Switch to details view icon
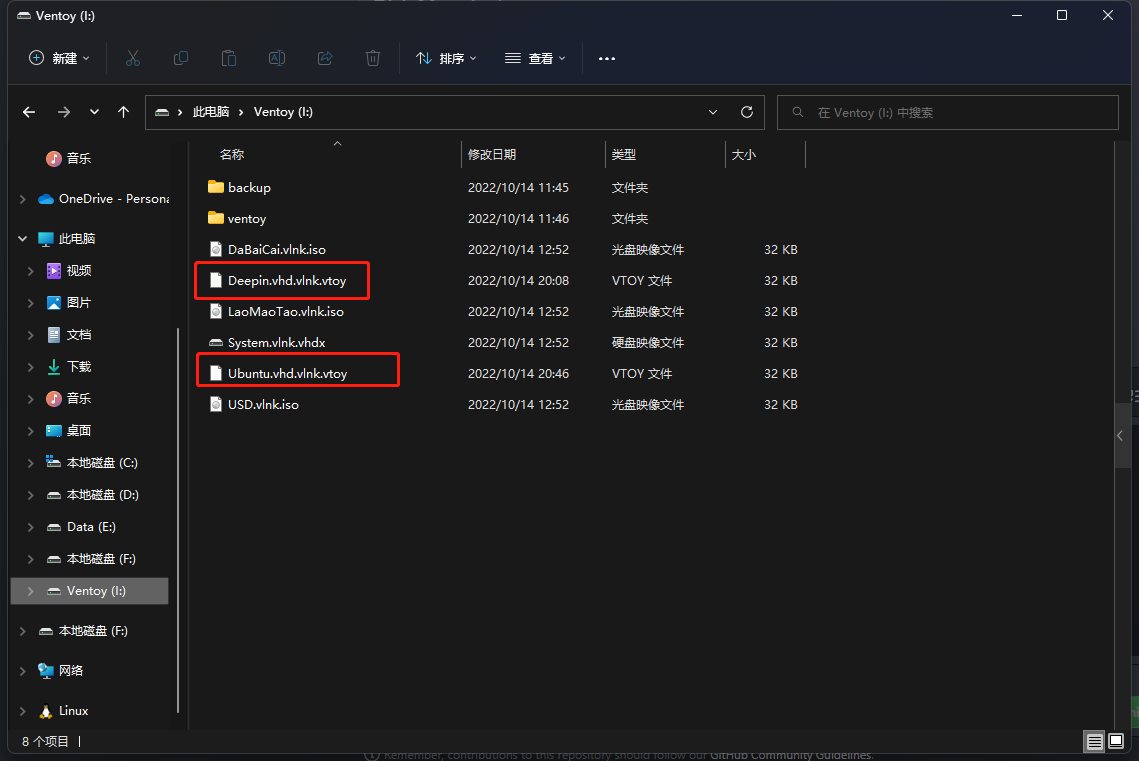1139x761 pixels. point(1095,741)
